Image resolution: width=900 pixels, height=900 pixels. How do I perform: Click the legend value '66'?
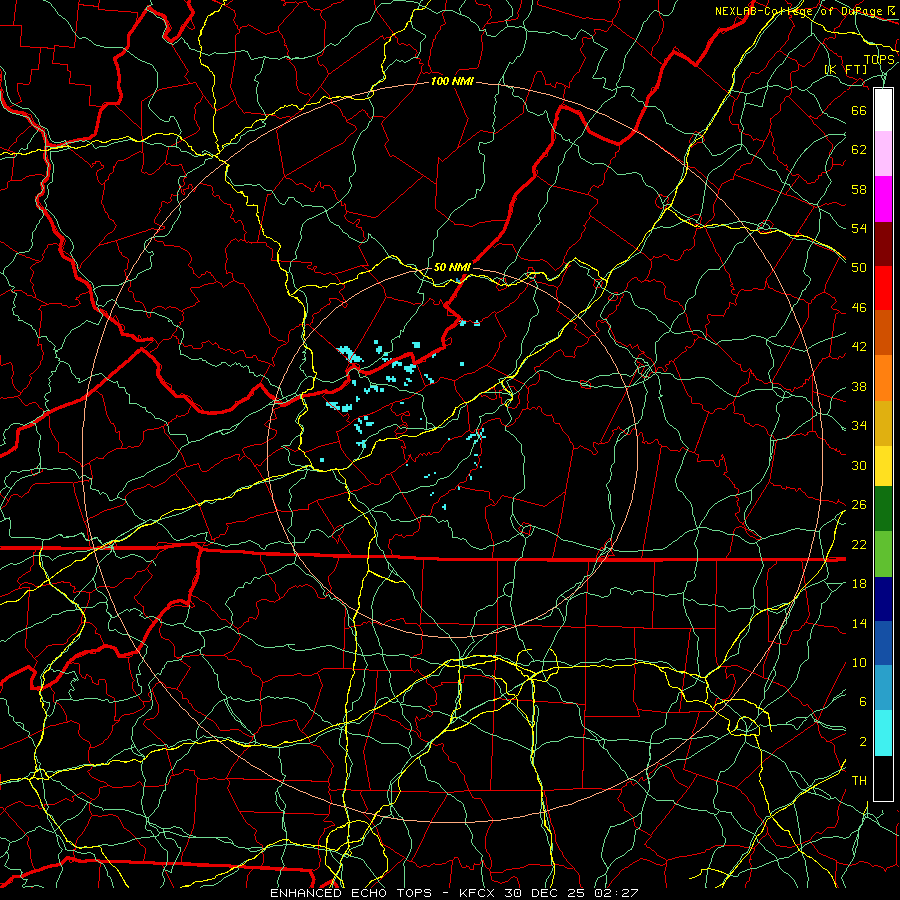[859, 111]
